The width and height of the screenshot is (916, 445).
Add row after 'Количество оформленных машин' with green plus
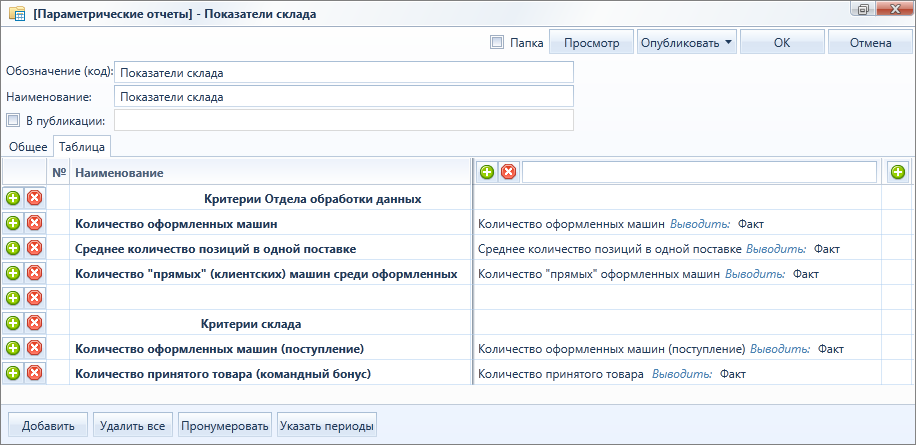pos(13,223)
